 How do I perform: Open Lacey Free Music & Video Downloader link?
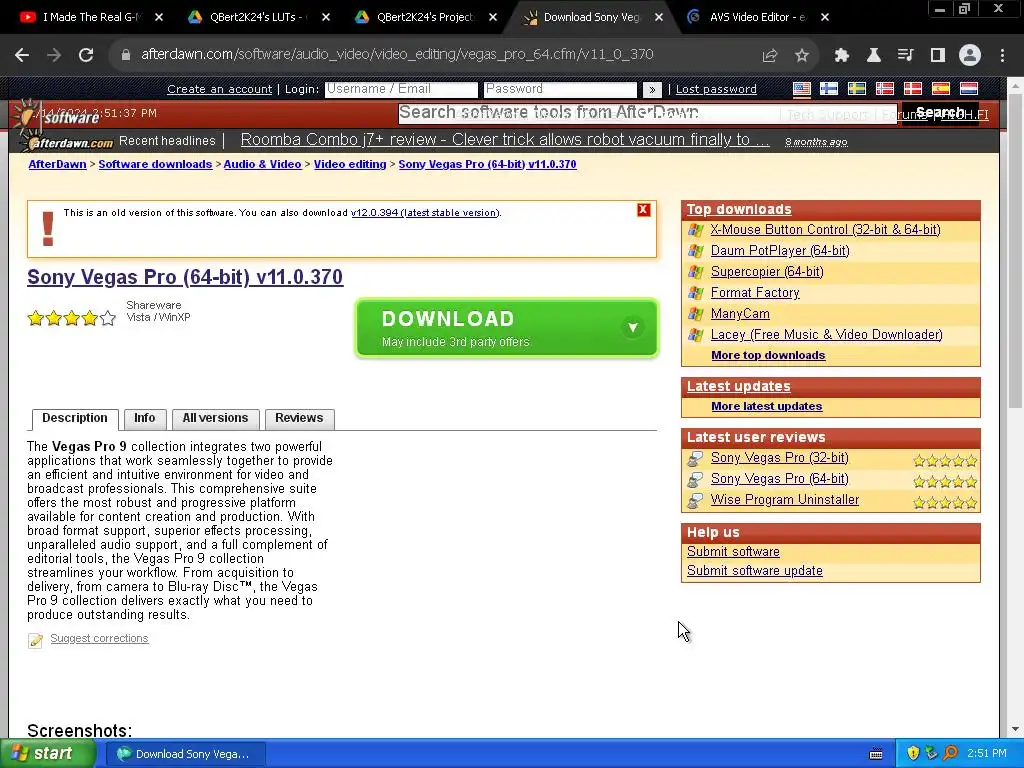click(x=827, y=334)
